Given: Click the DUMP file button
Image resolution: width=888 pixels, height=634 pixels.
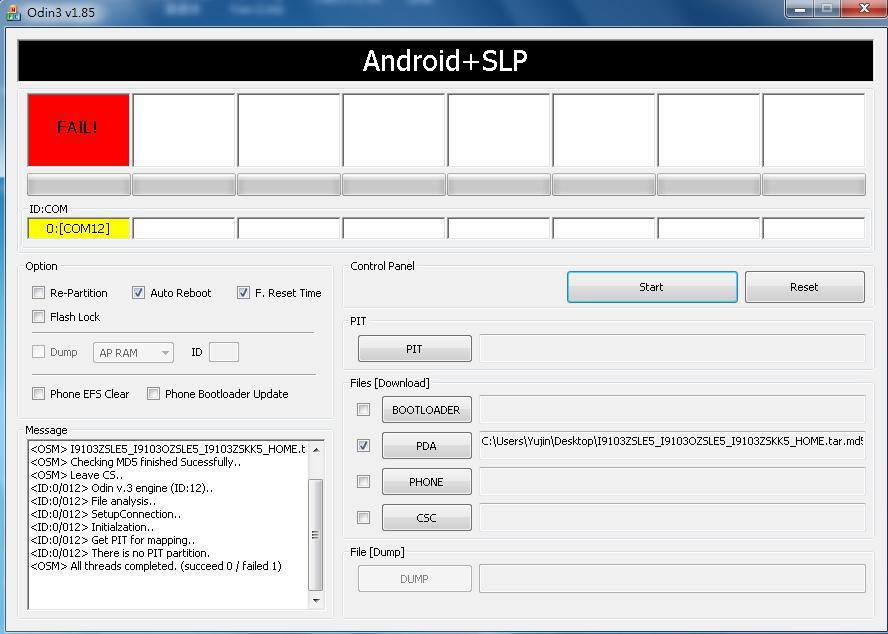Looking at the screenshot, I should (415, 578).
